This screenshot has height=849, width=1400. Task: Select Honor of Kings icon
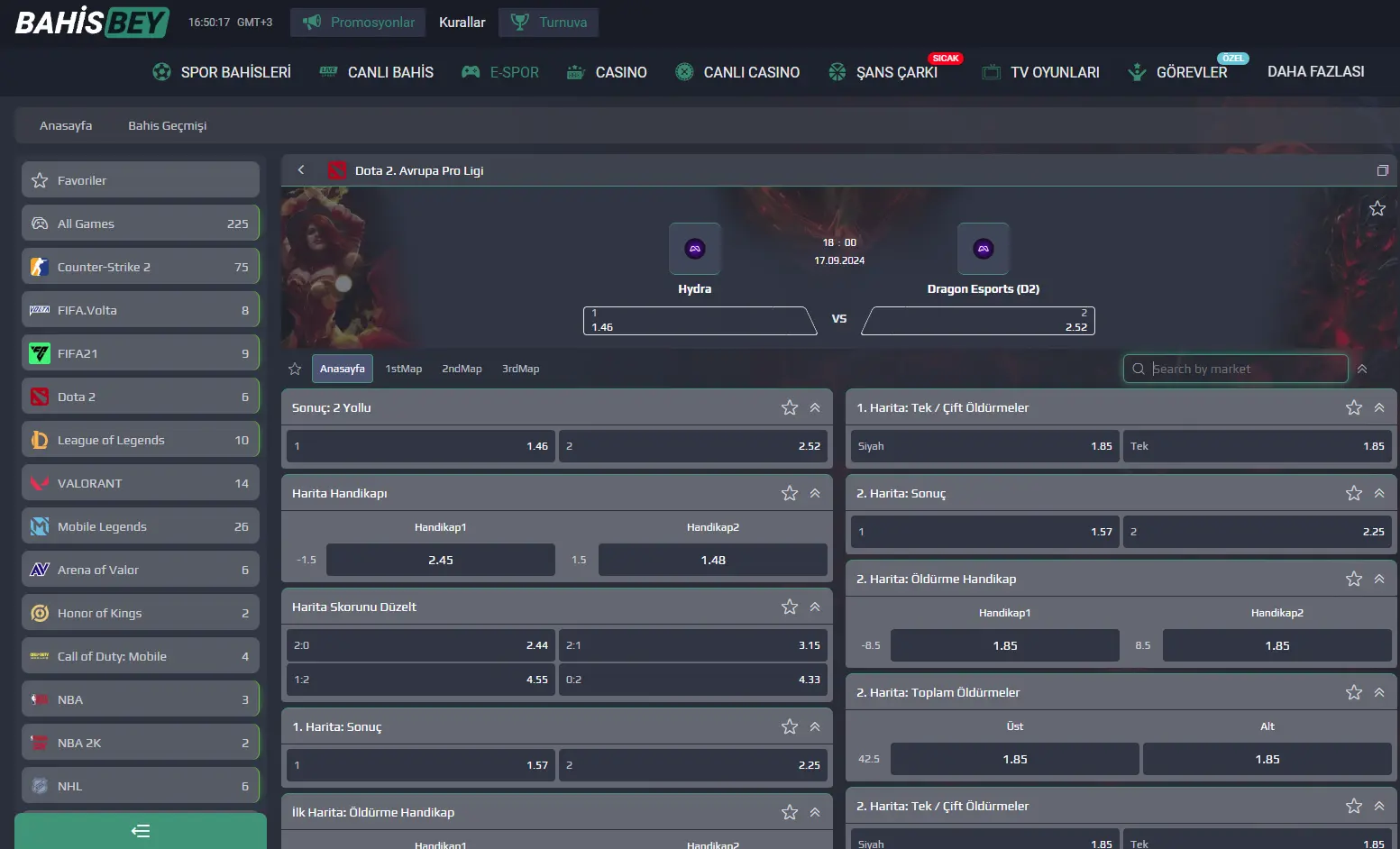(x=40, y=613)
